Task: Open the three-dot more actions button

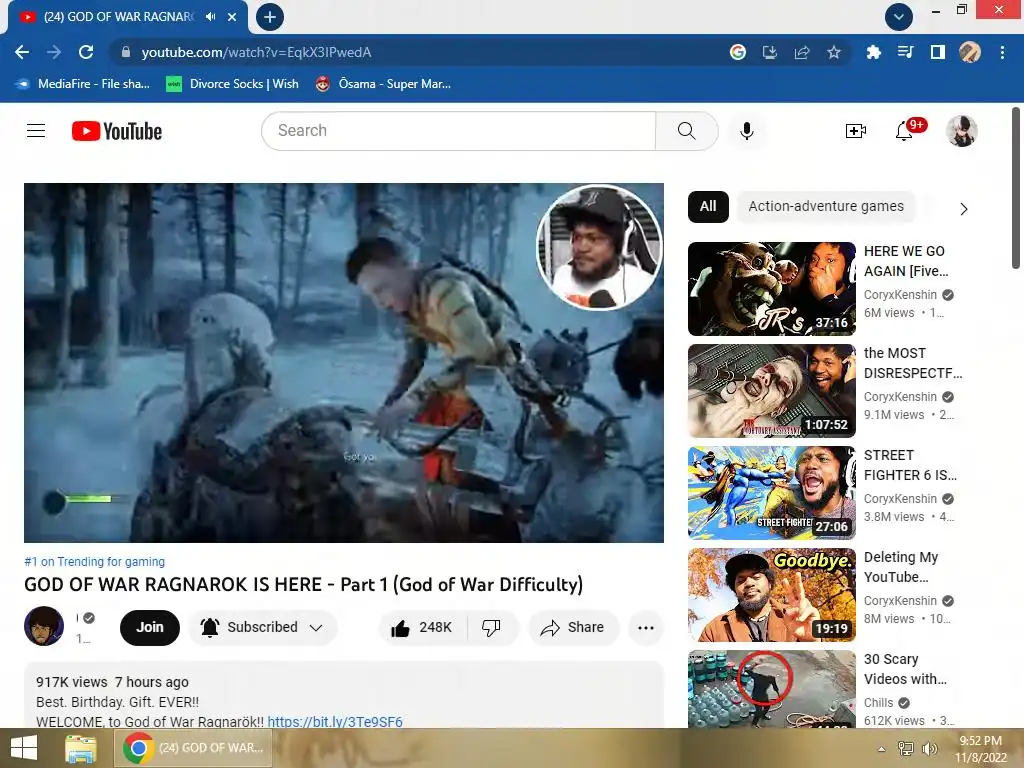Action: [x=645, y=628]
